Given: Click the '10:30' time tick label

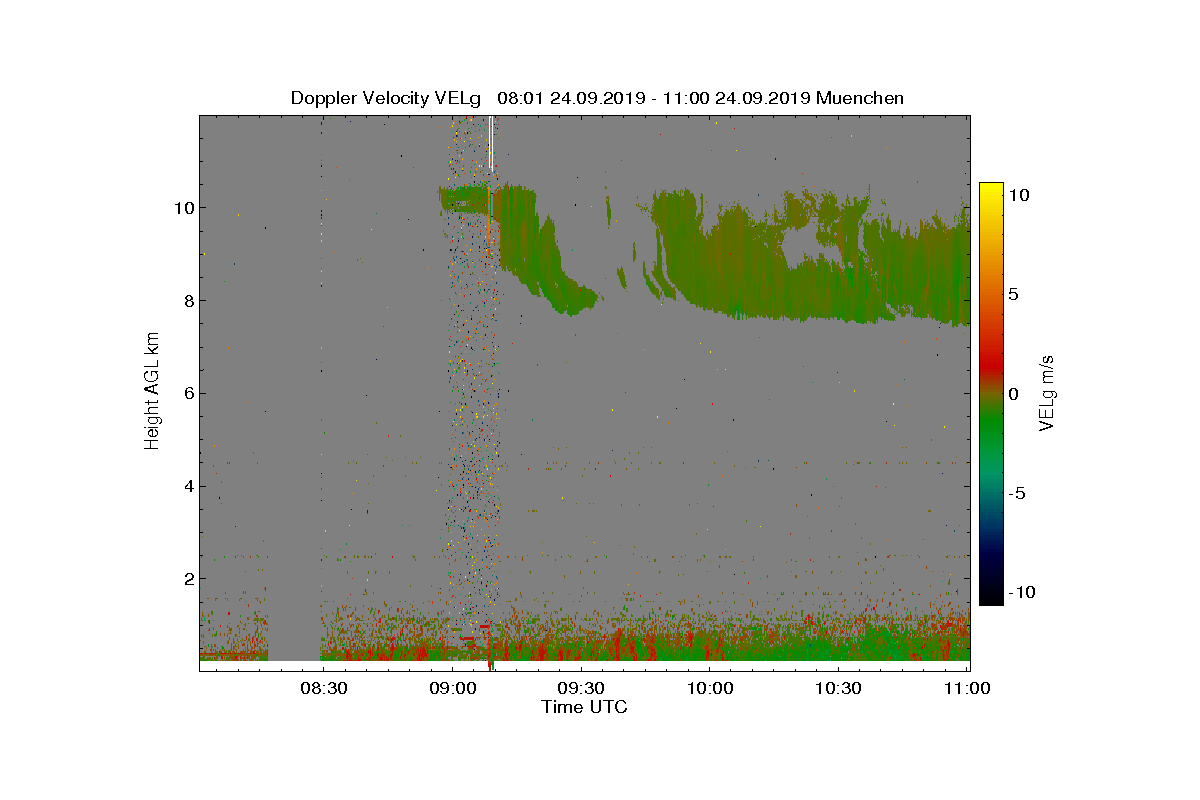Looking at the screenshot, I should click(839, 688).
